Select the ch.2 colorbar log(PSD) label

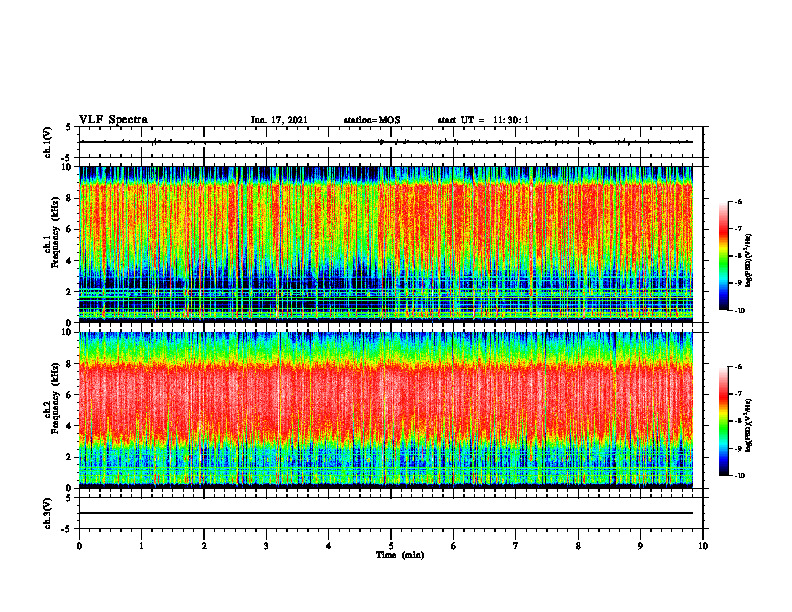(x=750, y=426)
